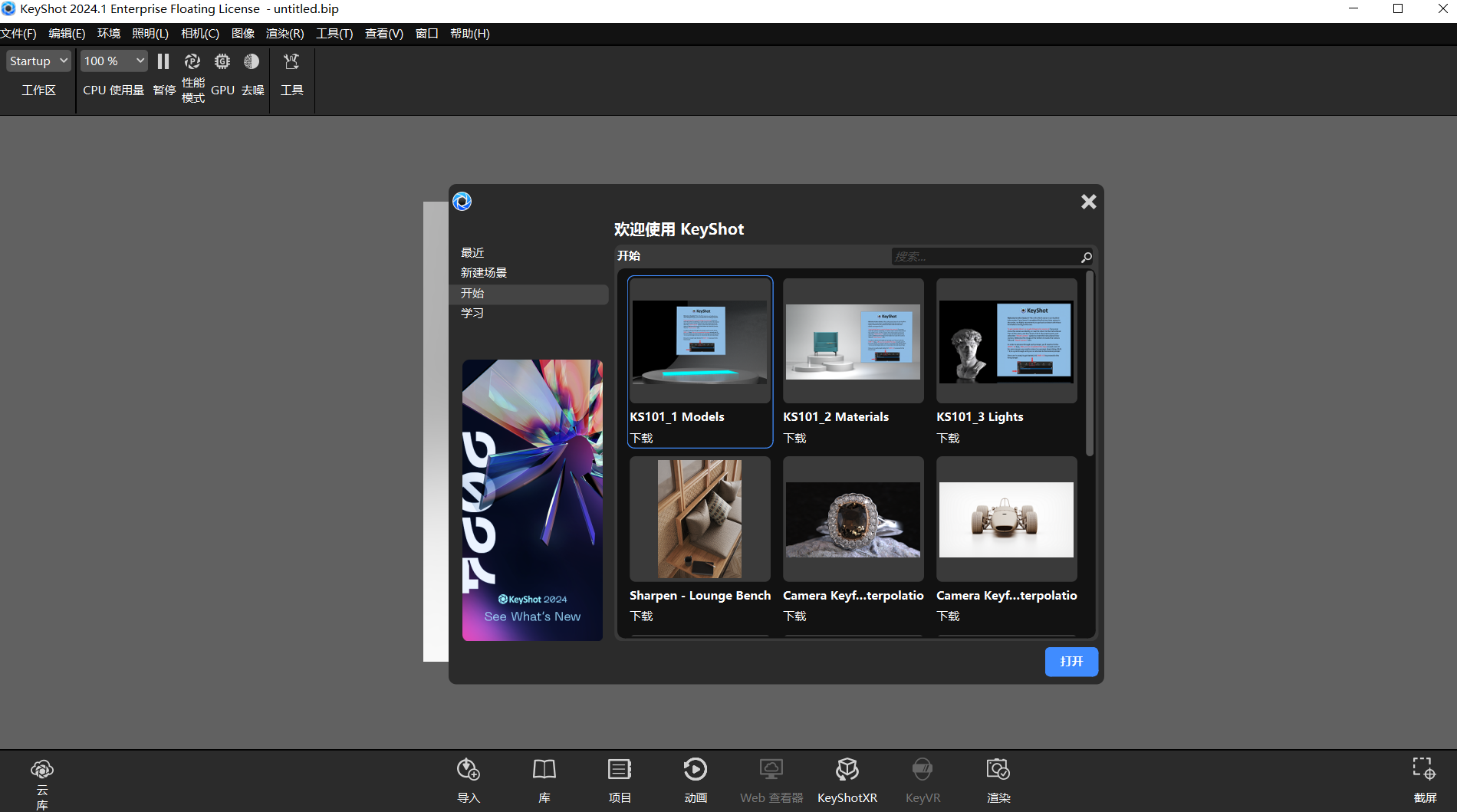
Task: Select Sharpen - Lounge Bench thumbnail
Action: click(x=699, y=519)
